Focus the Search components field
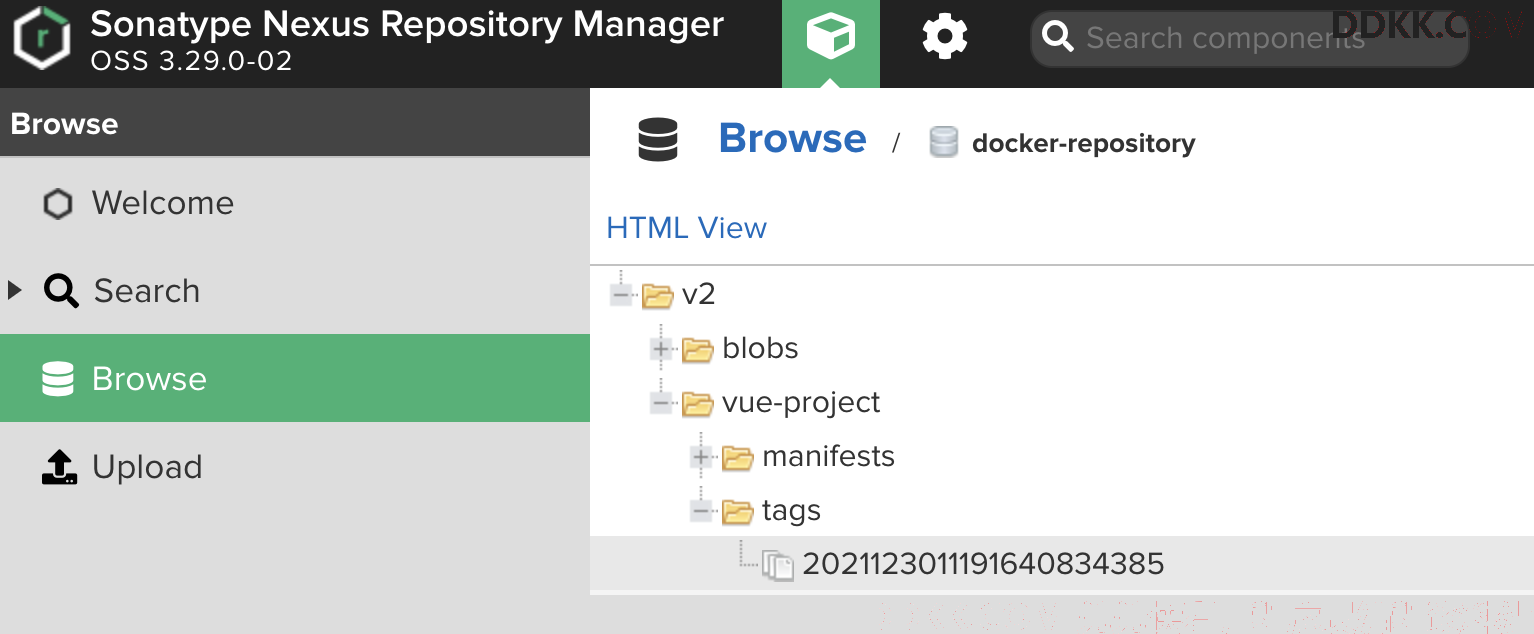 coord(1249,38)
